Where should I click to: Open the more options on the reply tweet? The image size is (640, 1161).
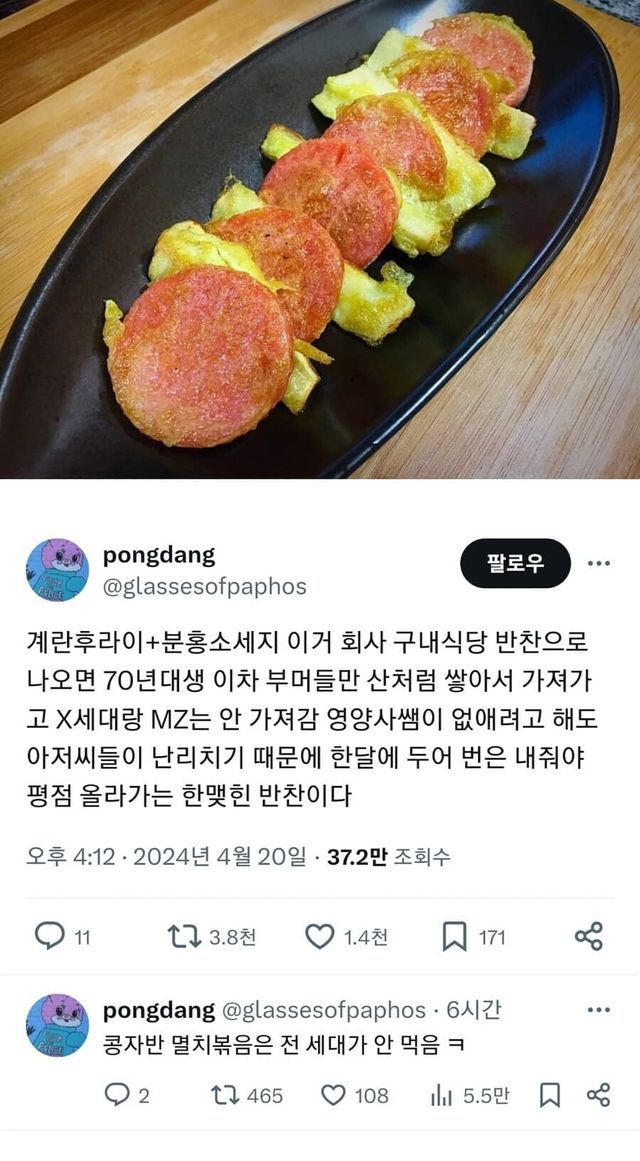click(x=599, y=1010)
